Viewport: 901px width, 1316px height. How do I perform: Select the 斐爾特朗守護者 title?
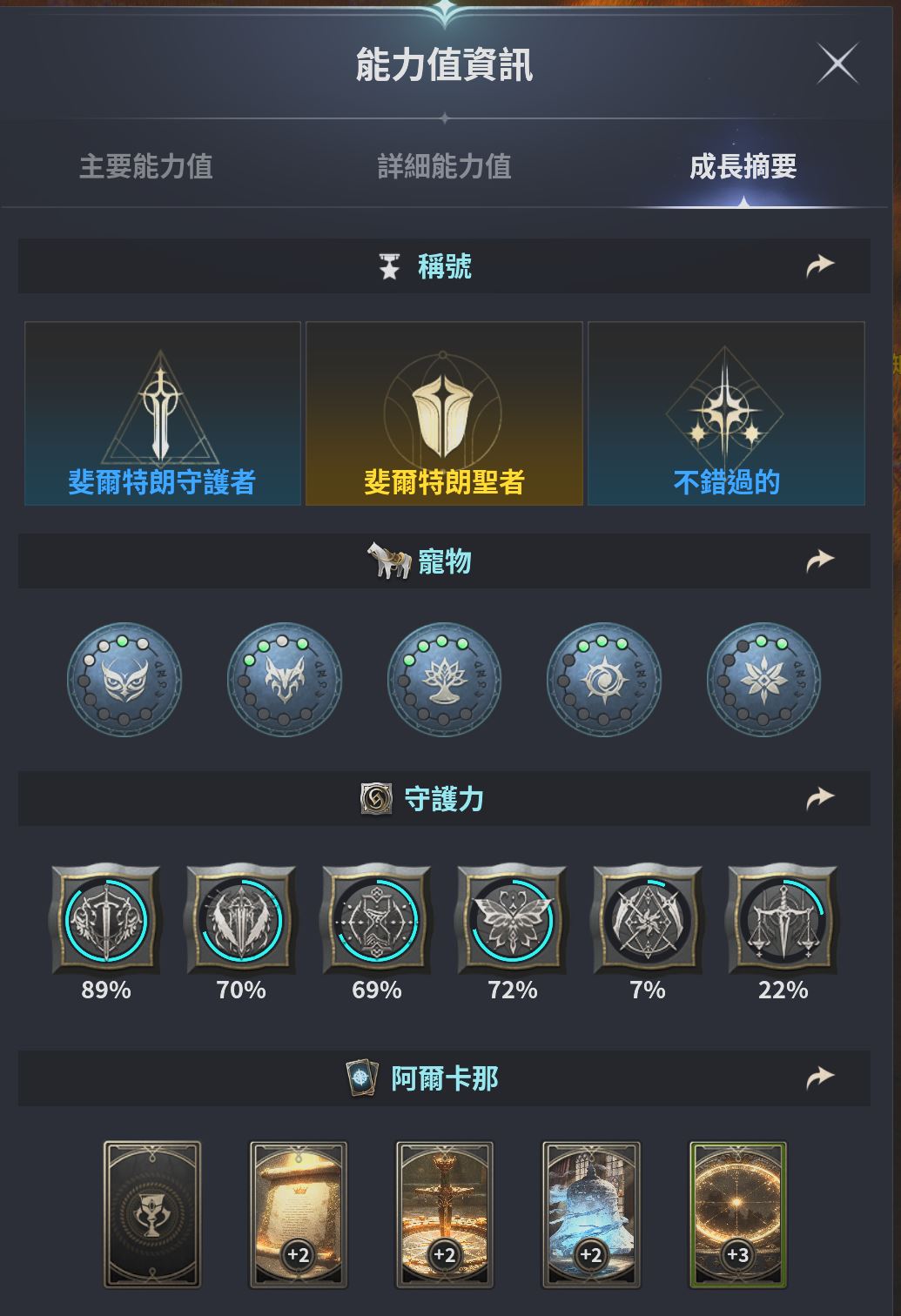[163, 413]
